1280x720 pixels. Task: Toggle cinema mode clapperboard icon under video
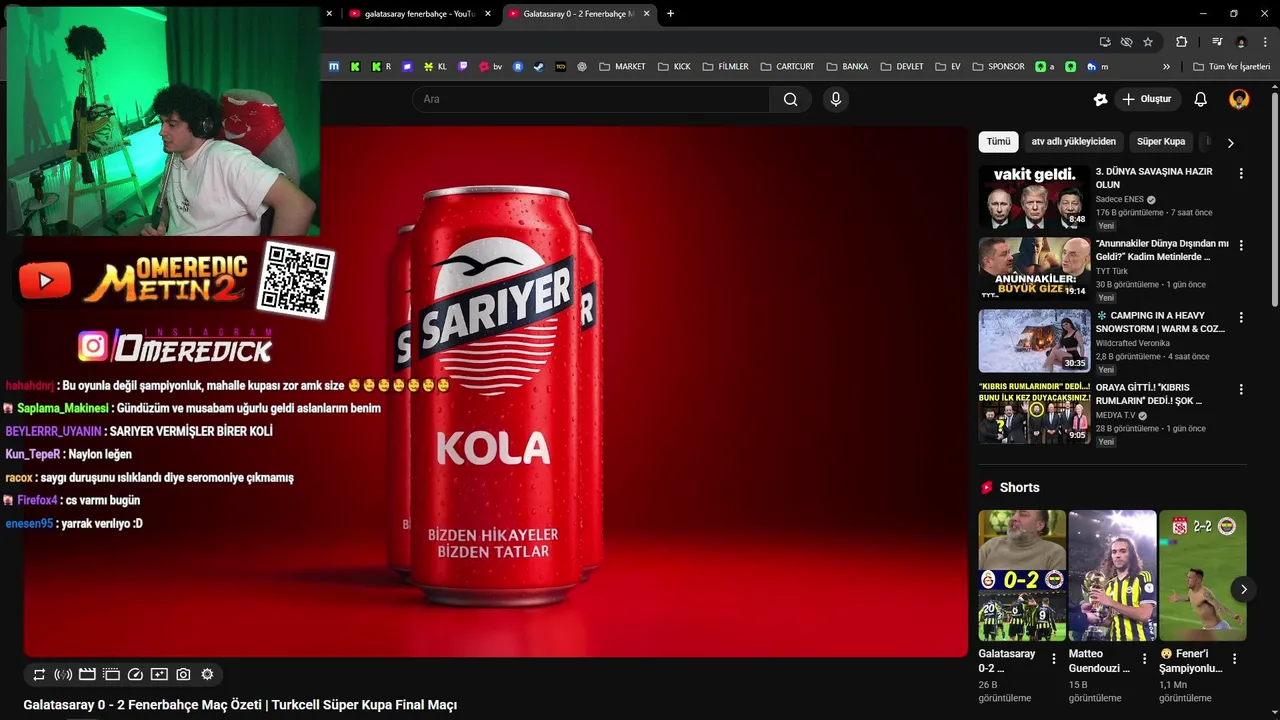[87, 675]
